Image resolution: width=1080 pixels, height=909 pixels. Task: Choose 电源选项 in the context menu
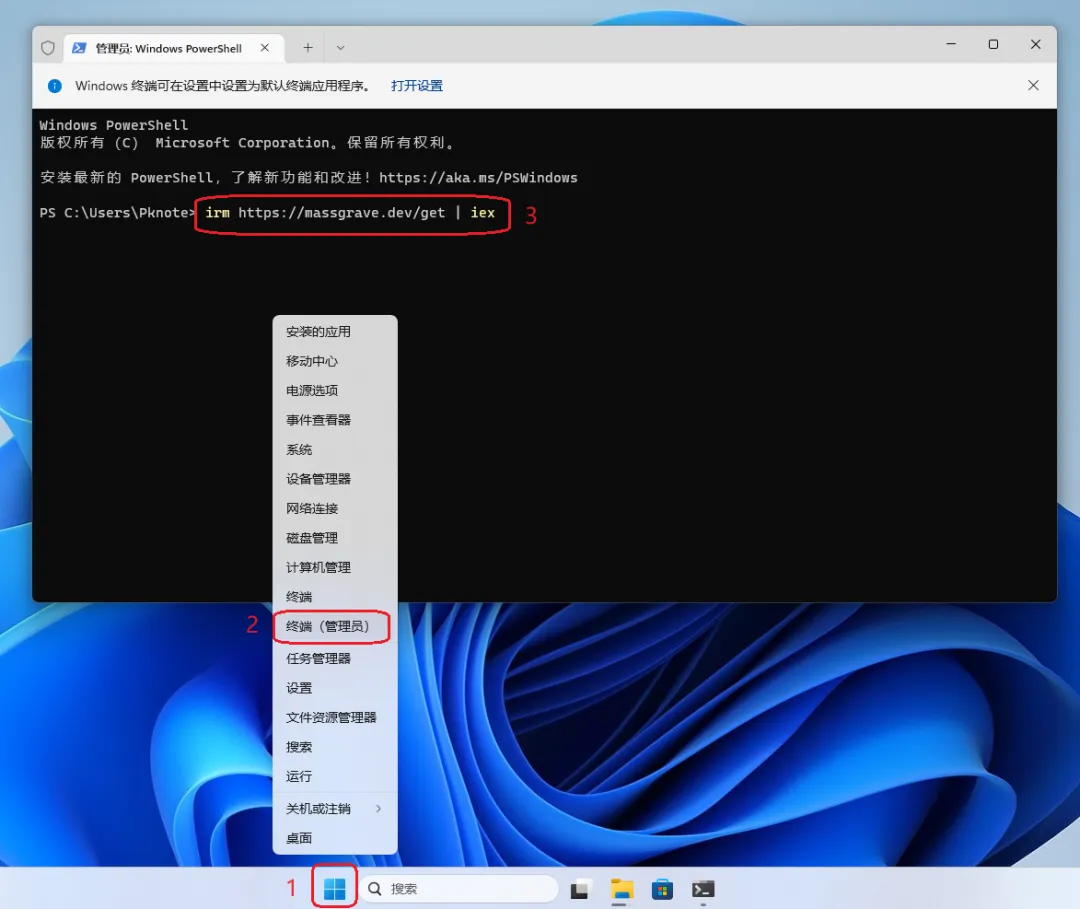335,390
